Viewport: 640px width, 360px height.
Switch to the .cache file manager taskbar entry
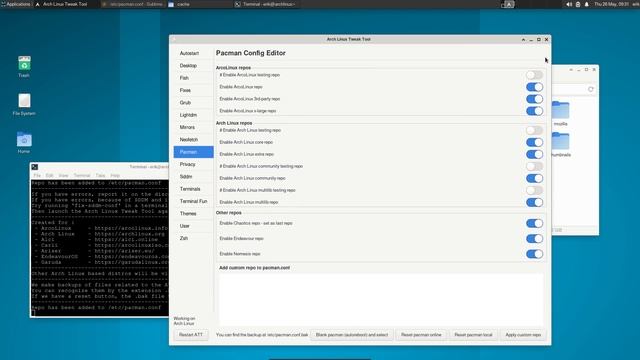pos(199,4)
